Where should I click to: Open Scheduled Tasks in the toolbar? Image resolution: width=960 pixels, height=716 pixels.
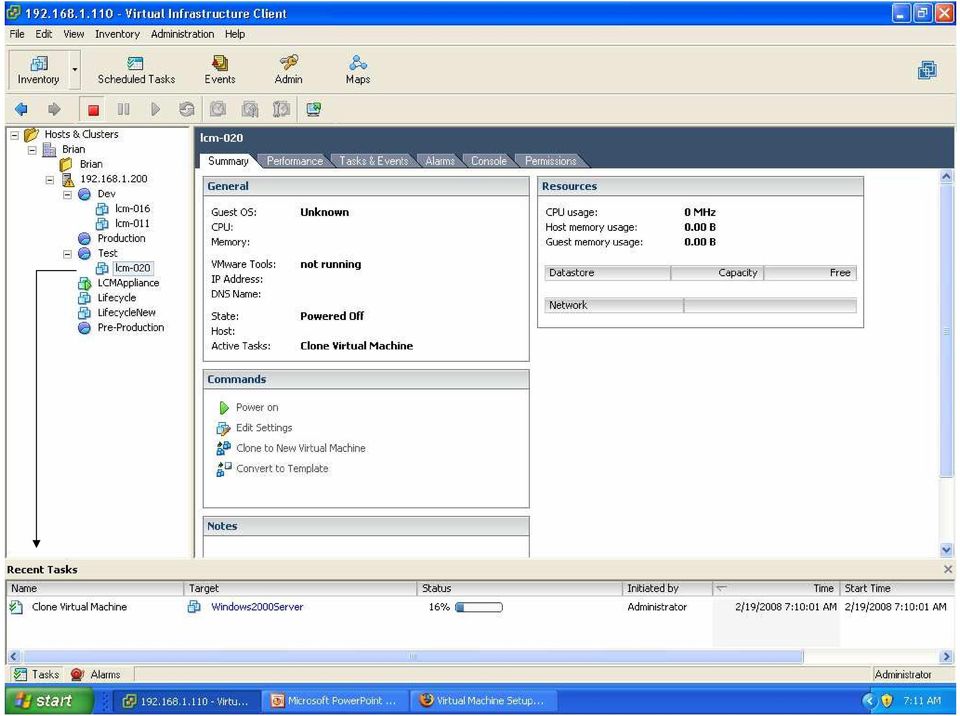136,70
